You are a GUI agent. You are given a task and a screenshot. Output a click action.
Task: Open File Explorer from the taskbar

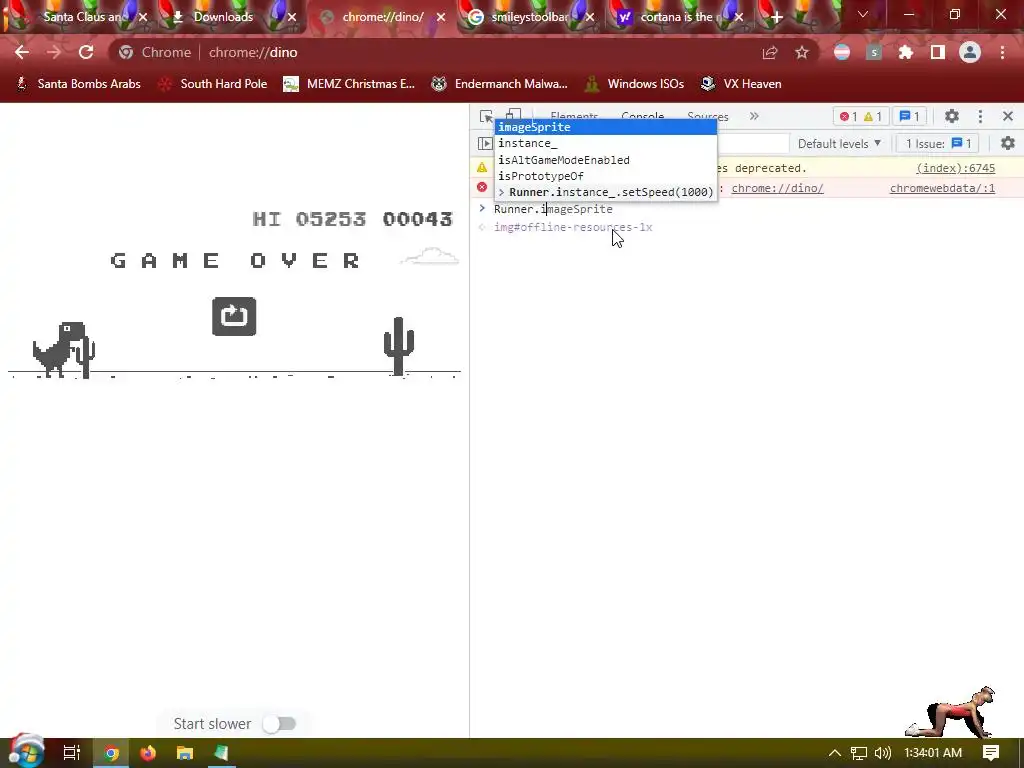click(x=185, y=753)
